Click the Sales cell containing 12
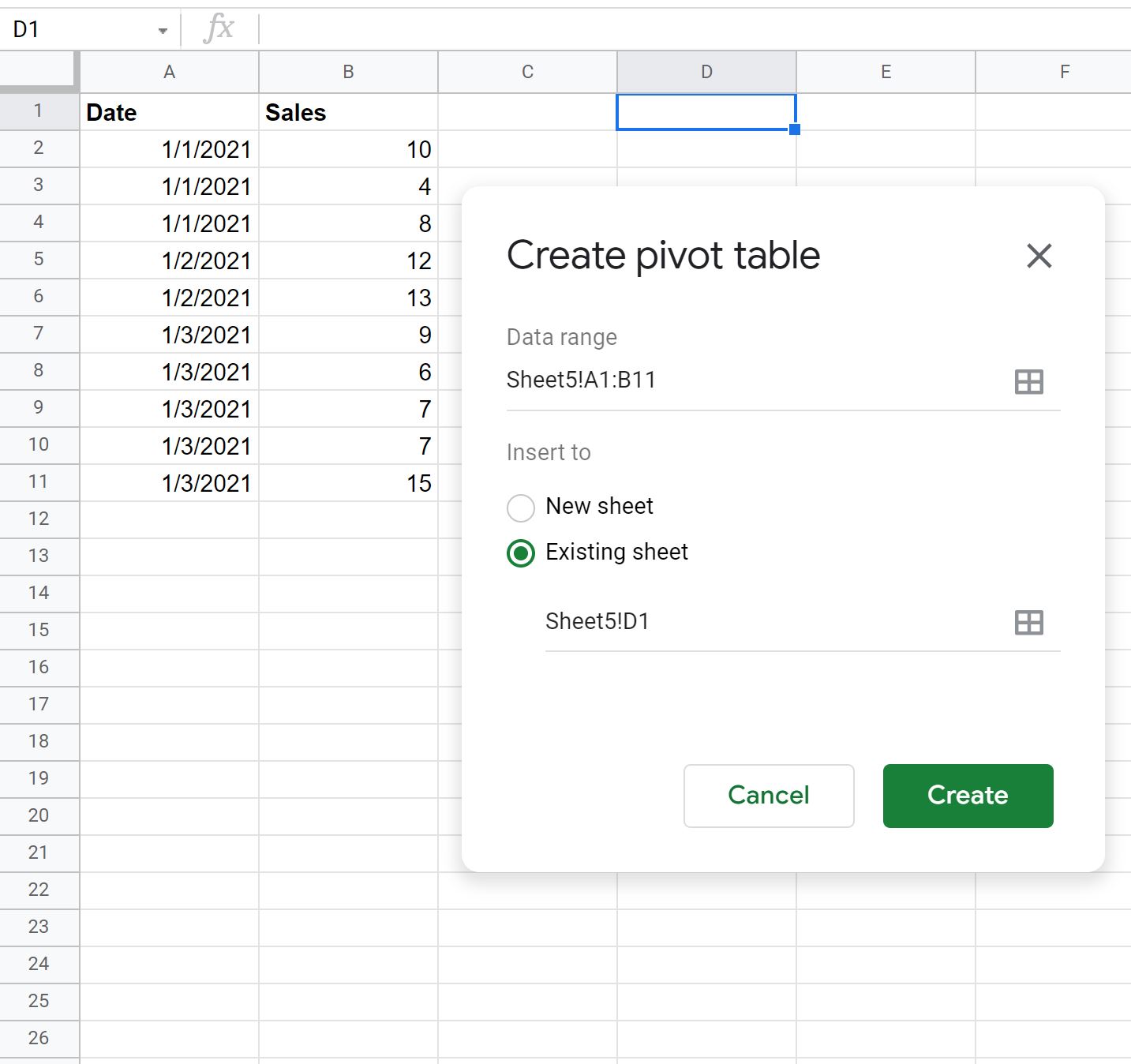Screen dimensions: 1131x1064 (348, 260)
